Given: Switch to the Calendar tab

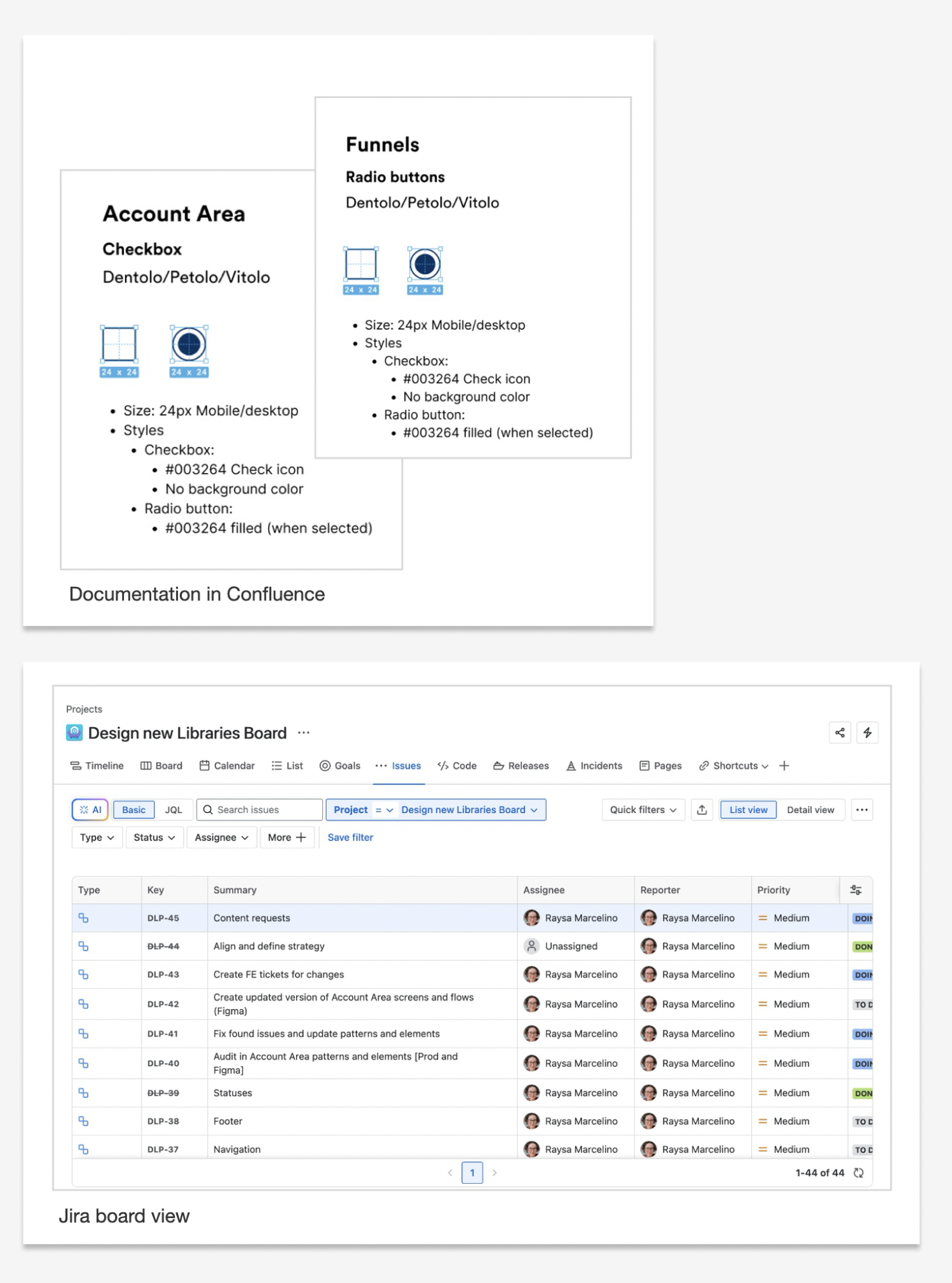Looking at the screenshot, I should point(227,765).
